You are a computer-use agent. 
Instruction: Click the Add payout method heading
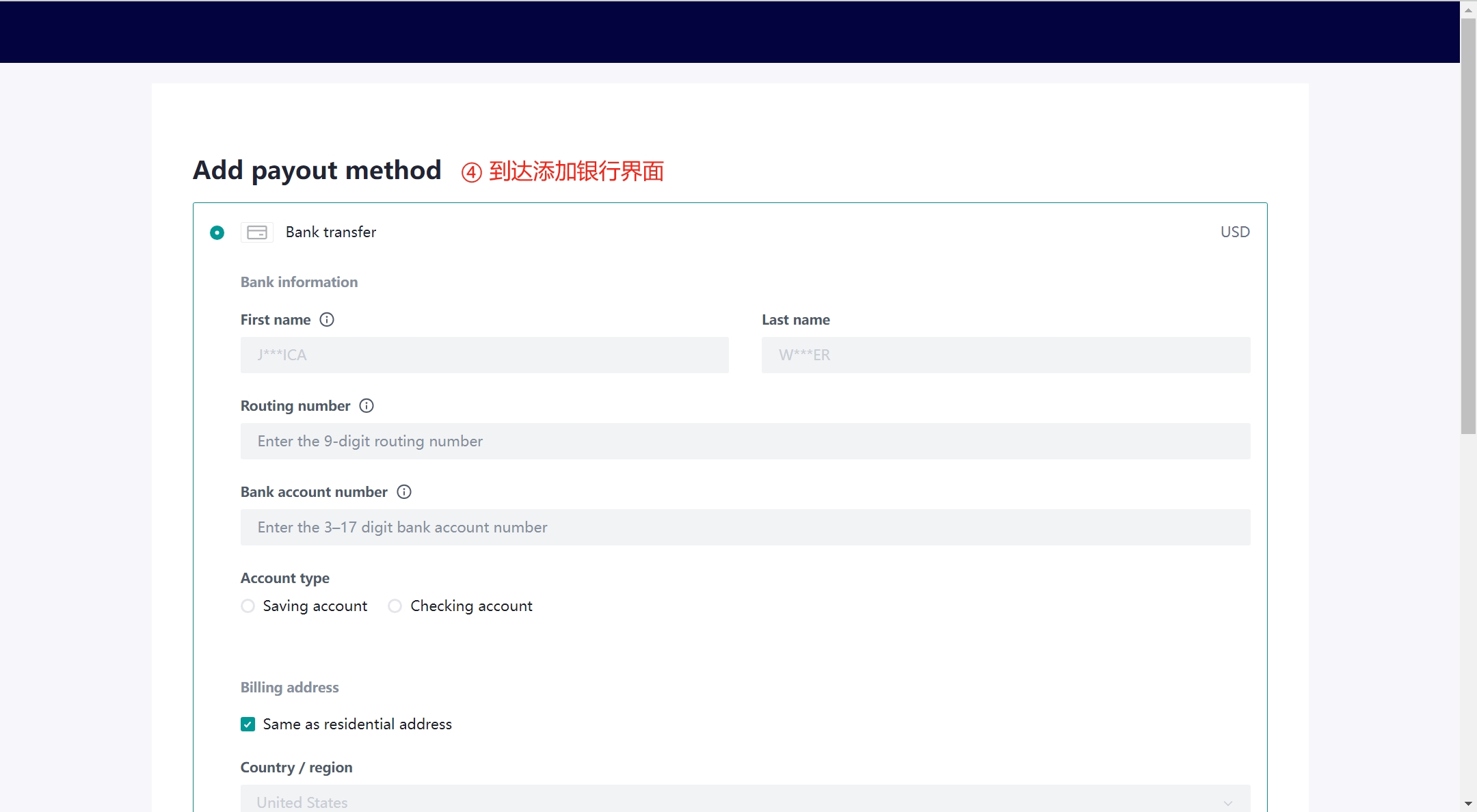317,170
